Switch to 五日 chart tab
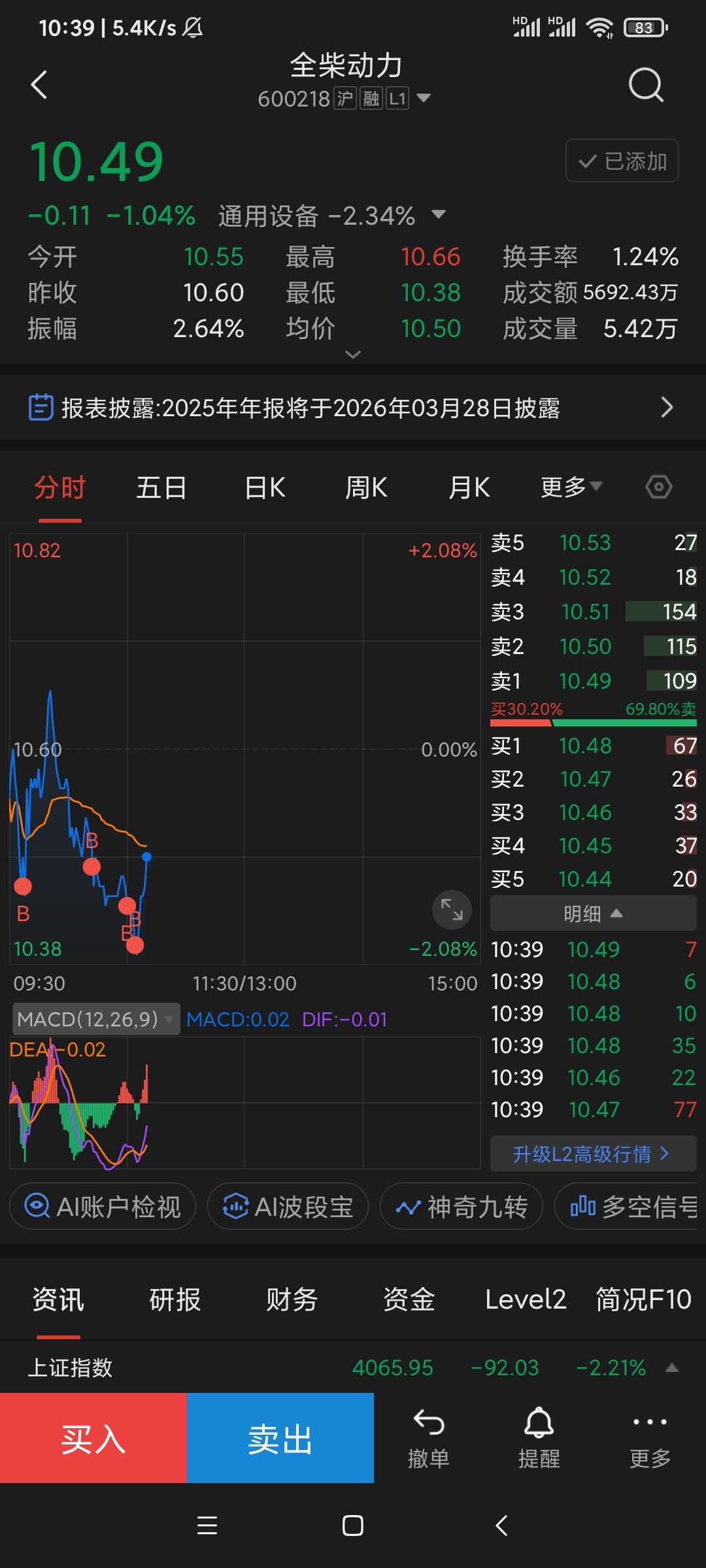Viewport: 706px width, 1568px height. coord(161,487)
